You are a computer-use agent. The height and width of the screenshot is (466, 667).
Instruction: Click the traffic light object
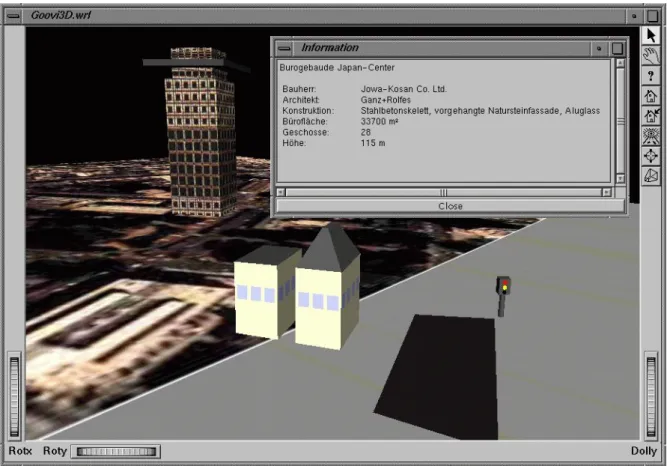click(x=503, y=296)
